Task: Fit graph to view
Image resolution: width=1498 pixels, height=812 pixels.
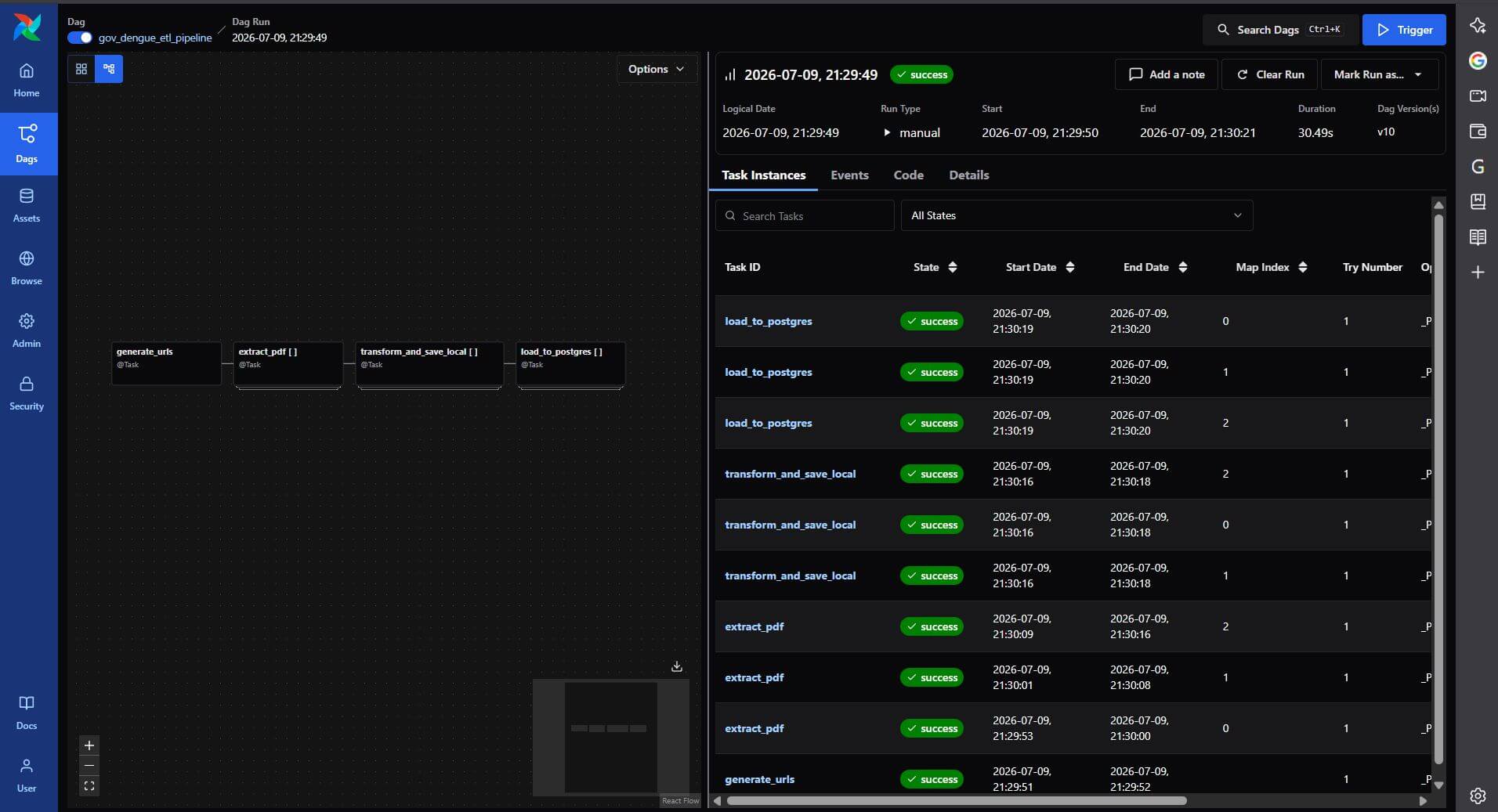Action: [x=89, y=786]
